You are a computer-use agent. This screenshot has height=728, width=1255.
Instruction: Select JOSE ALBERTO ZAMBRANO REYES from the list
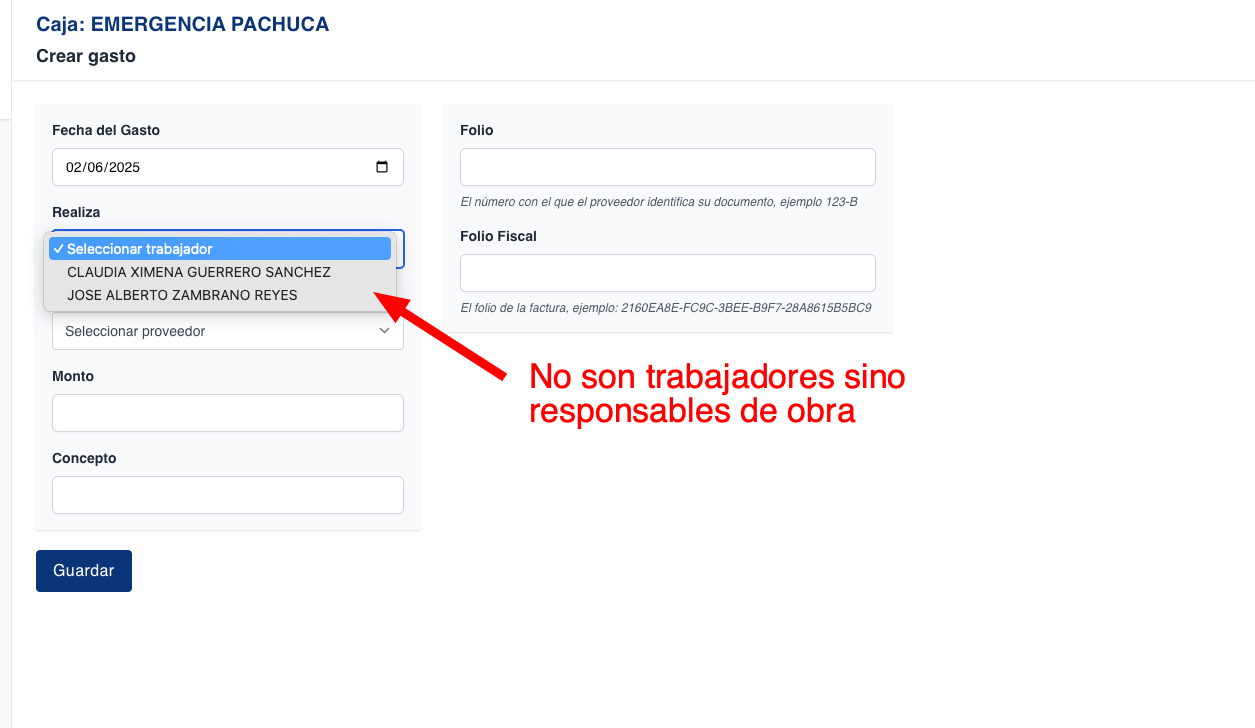(x=182, y=295)
